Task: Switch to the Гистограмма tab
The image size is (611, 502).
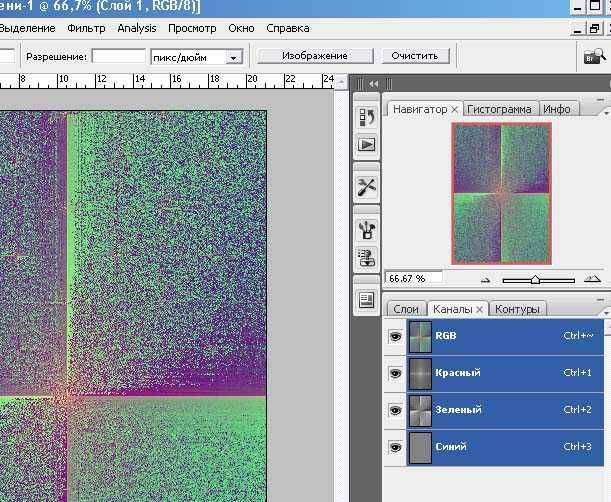Action: (500, 109)
